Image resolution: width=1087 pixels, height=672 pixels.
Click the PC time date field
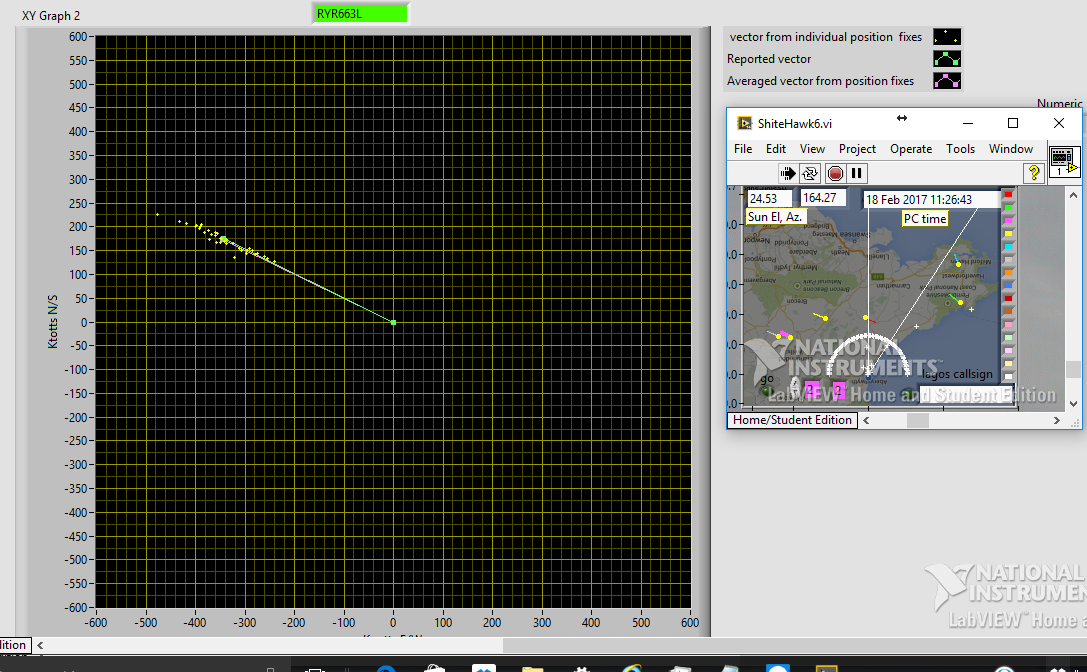(x=931, y=199)
